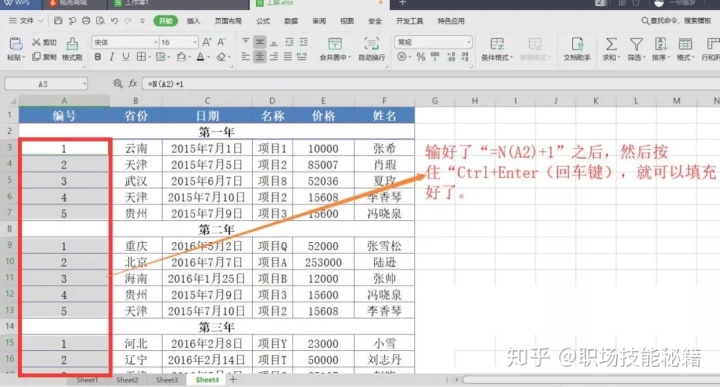The width and height of the screenshot is (720, 387).
Task: Click the Print icon in quick access toolbar
Action: pos(86,21)
